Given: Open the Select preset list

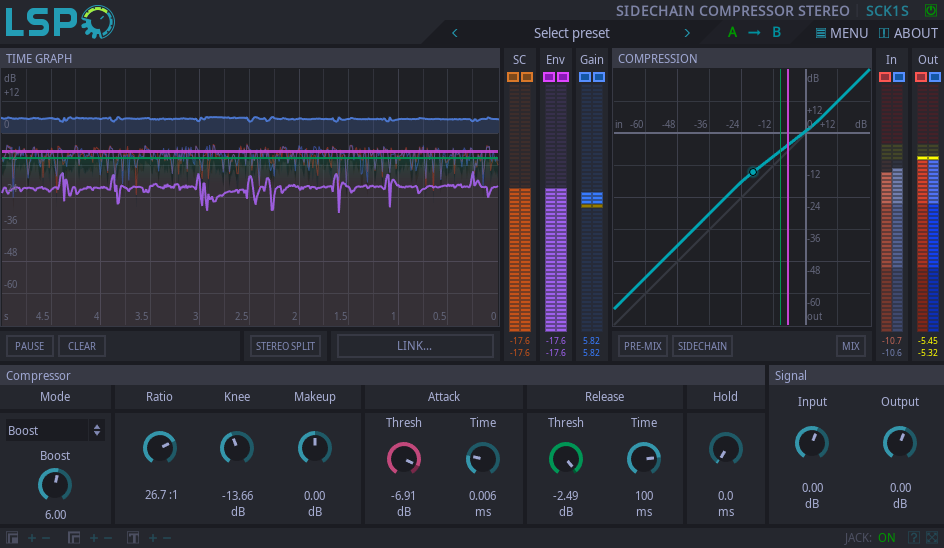Looking at the screenshot, I should [x=571, y=33].
